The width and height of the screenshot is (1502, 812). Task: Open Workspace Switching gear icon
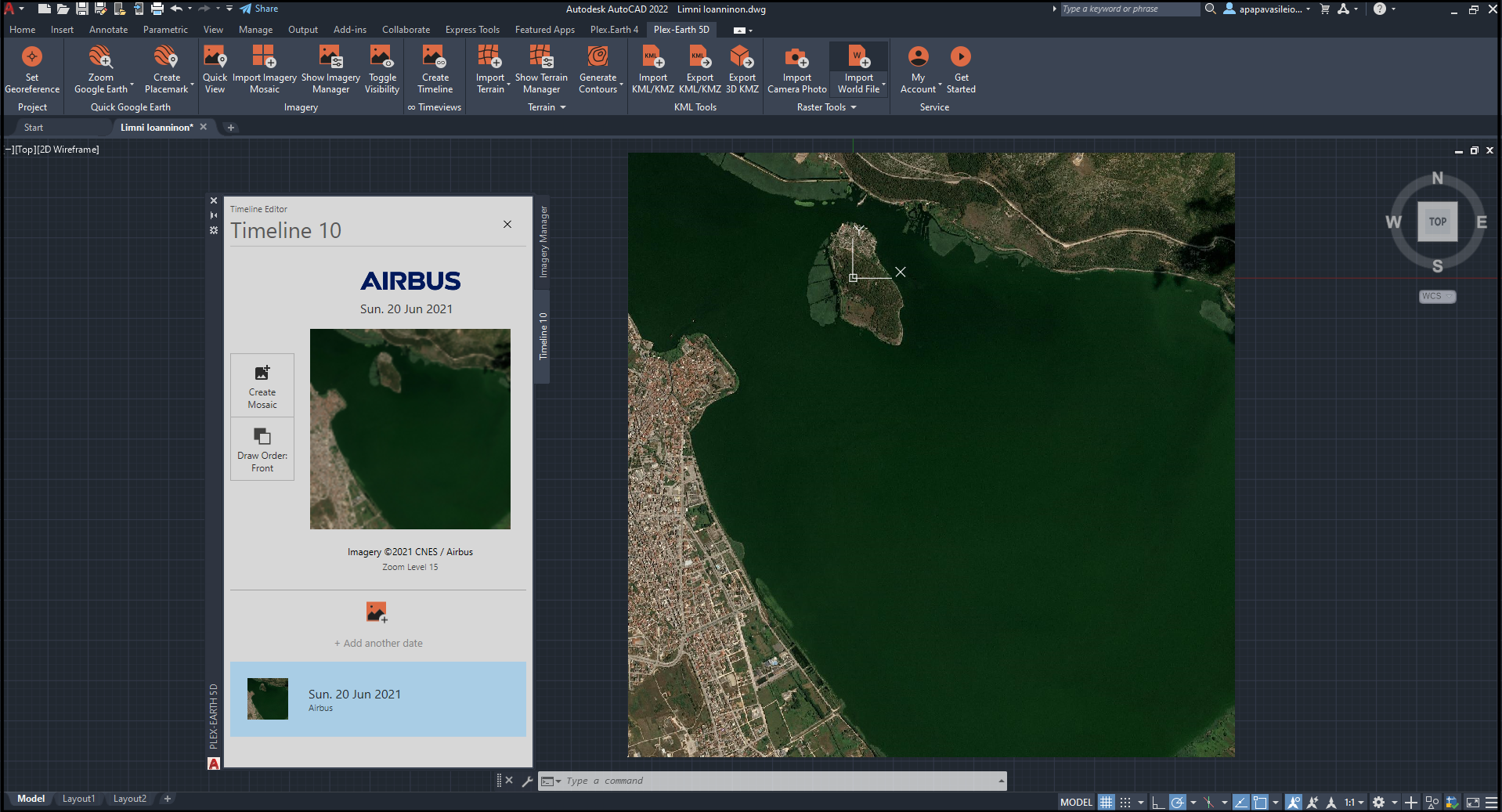coord(1379,802)
